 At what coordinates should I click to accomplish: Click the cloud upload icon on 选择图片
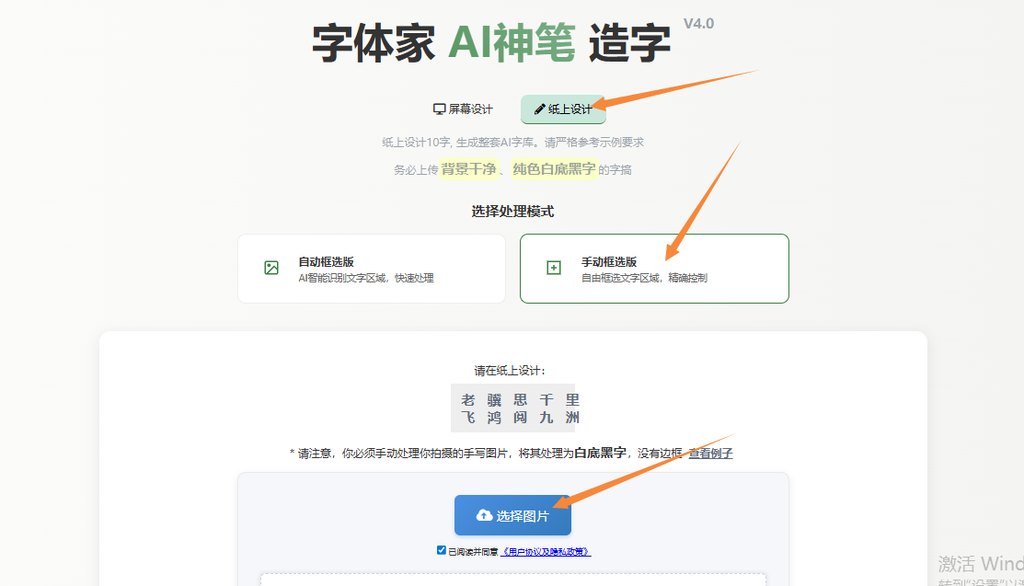[x=484, y=515]
